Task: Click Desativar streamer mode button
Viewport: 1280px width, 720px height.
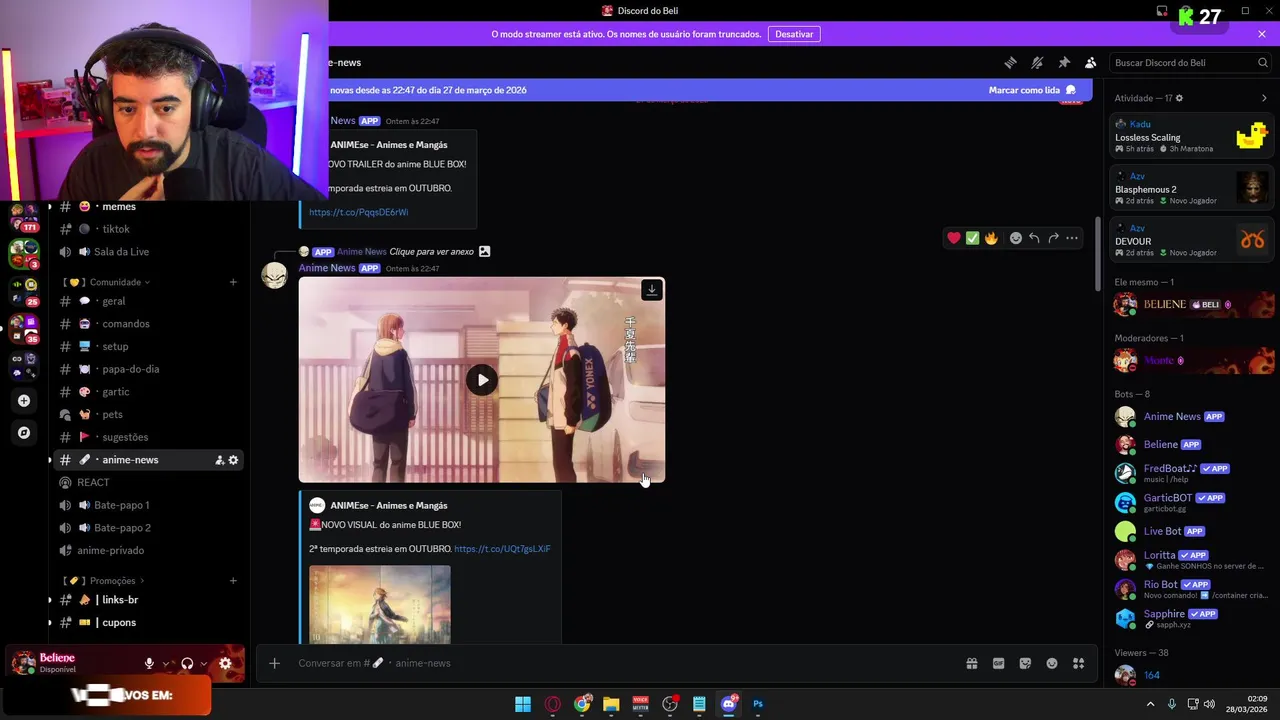Action: click(794, 34)
